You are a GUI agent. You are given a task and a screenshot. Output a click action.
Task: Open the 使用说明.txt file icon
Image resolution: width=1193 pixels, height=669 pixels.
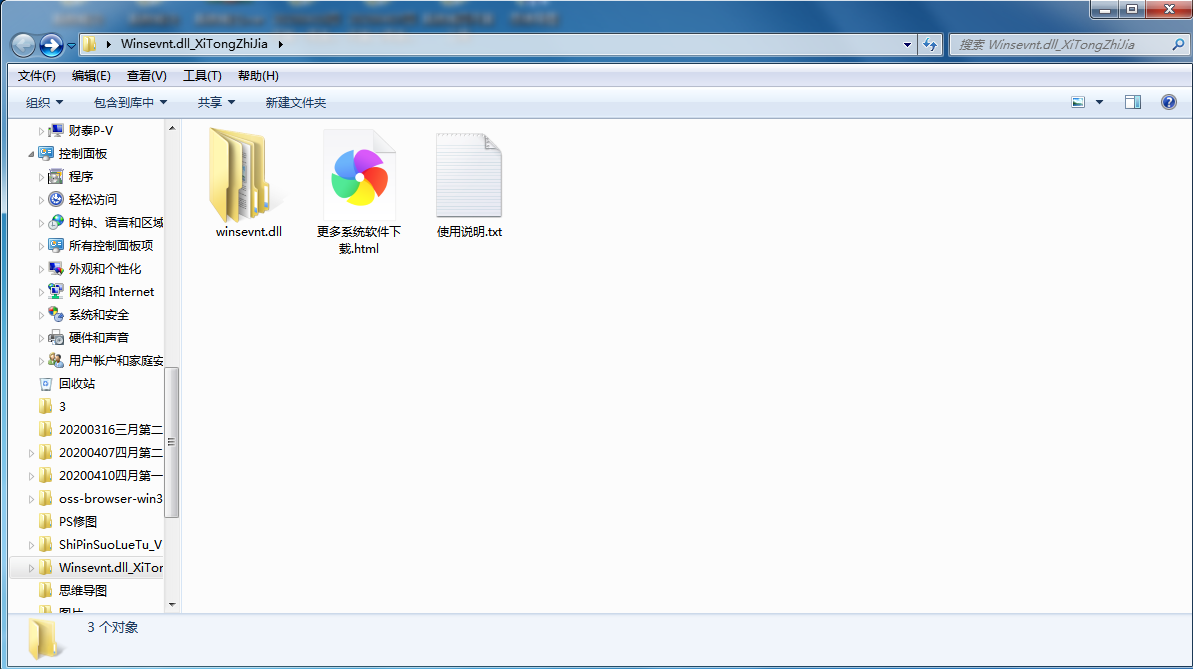pos(469,175)
